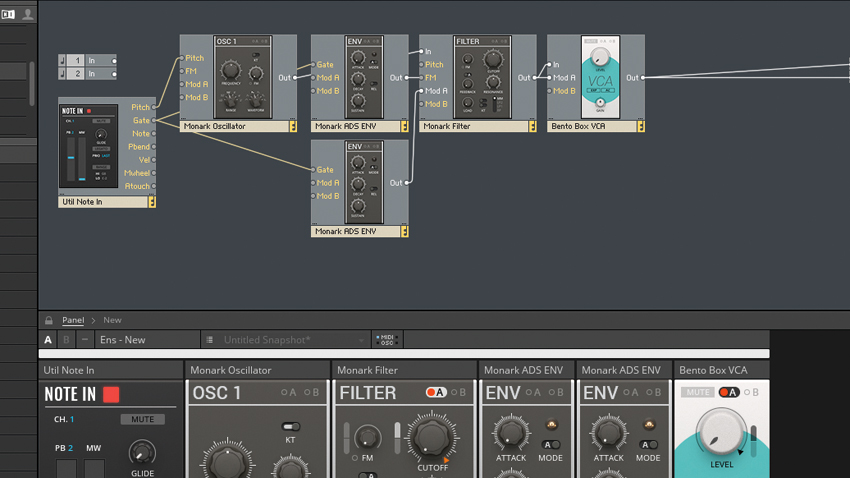Click the MIDI OSC indicator icon

(x=386, y=340)
